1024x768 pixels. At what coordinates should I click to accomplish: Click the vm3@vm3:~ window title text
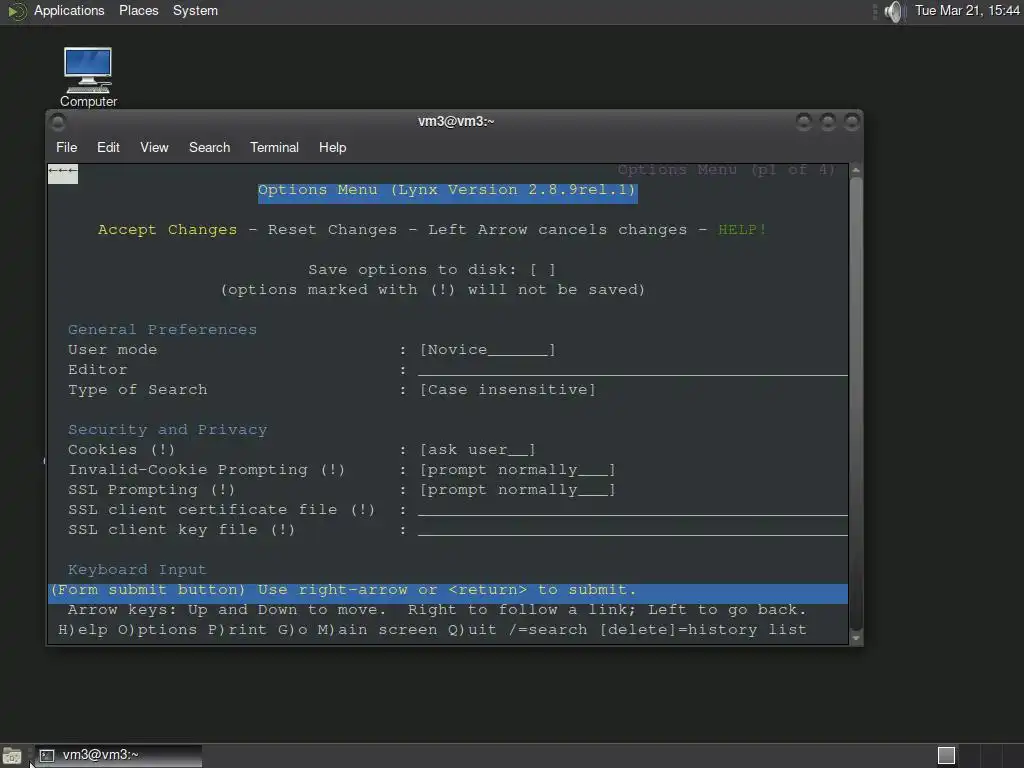(x=456, y=122)
